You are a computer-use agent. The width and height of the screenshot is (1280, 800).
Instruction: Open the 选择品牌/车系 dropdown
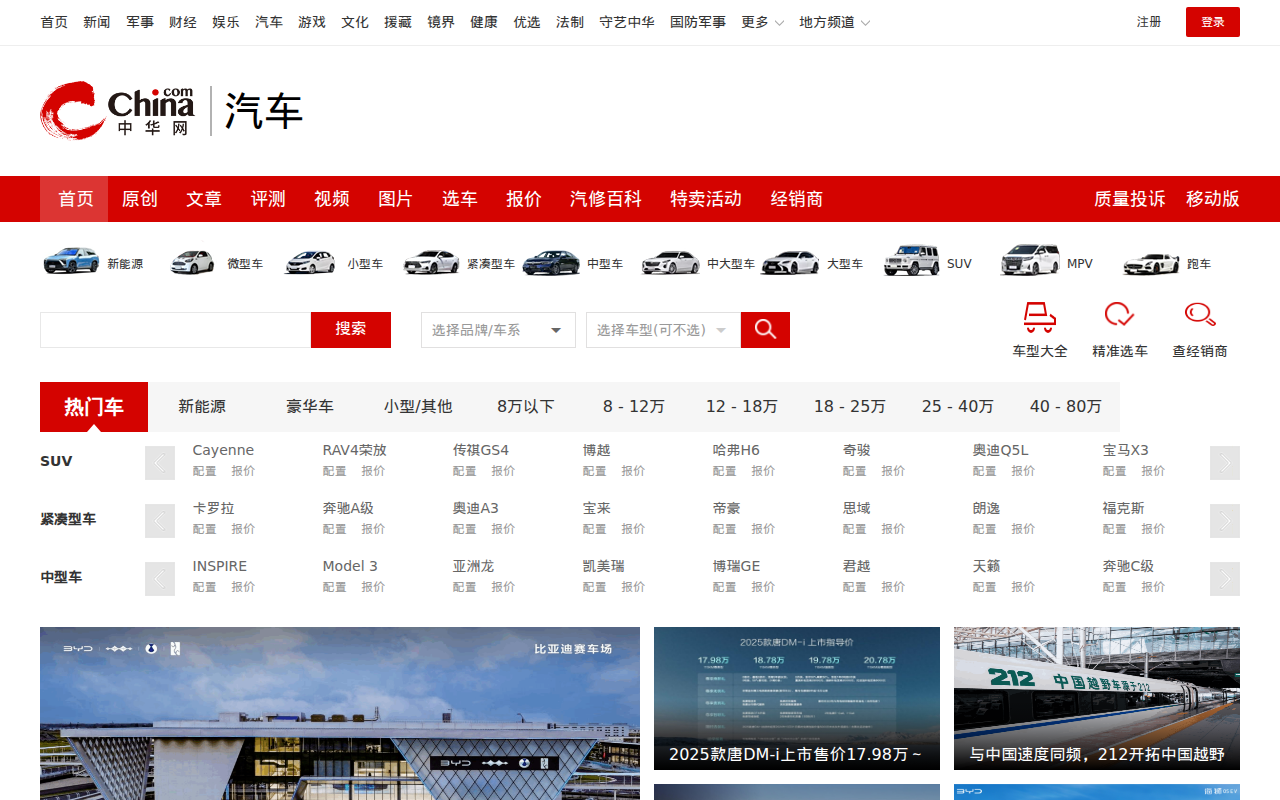pyautogui.click(x=498, y=330)
